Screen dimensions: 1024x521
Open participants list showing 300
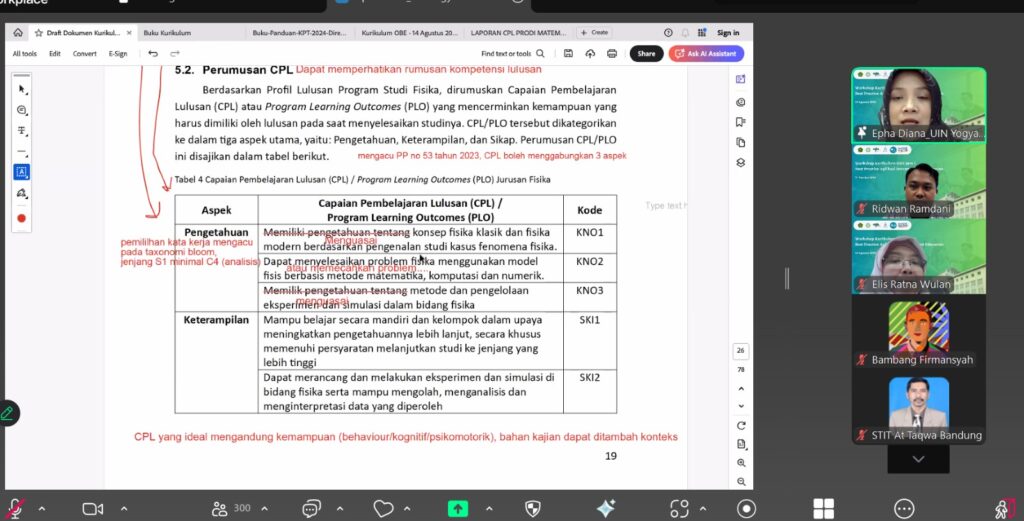tap(231, 508)
